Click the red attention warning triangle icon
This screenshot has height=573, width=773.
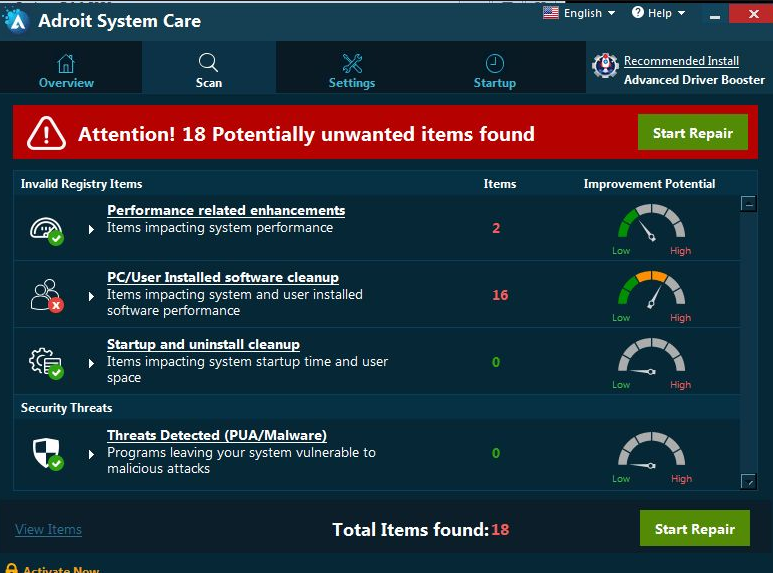click(x=46, y=133)
